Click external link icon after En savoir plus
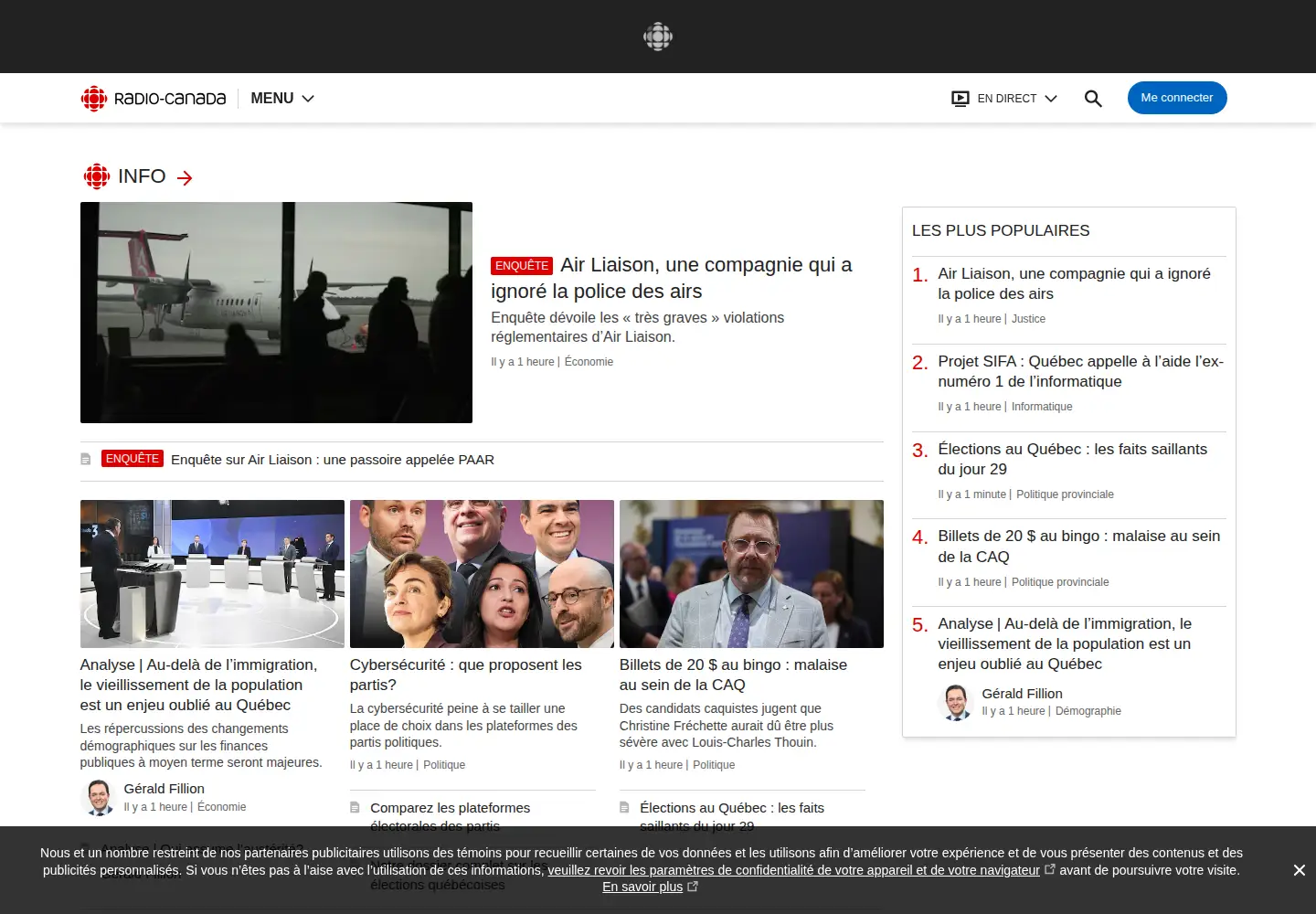 click(x=693, y=887)
